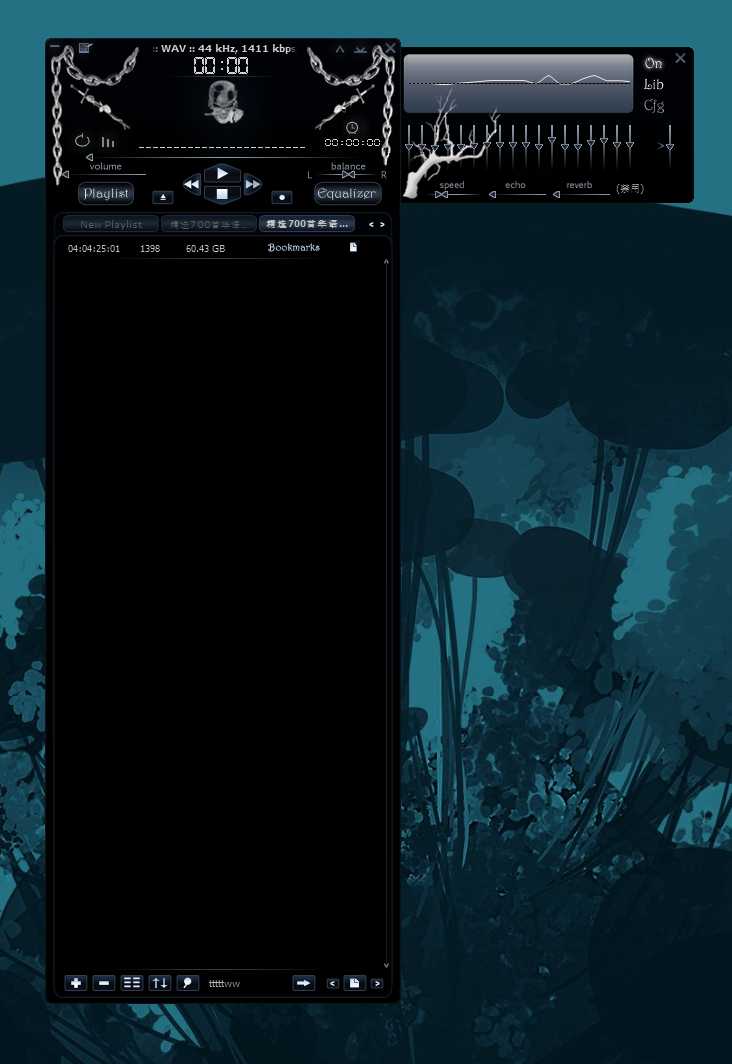This screenshot has width=732, height=1064.
Task: Open the playlist misc list-view button
Action: [x=132, y=983]
